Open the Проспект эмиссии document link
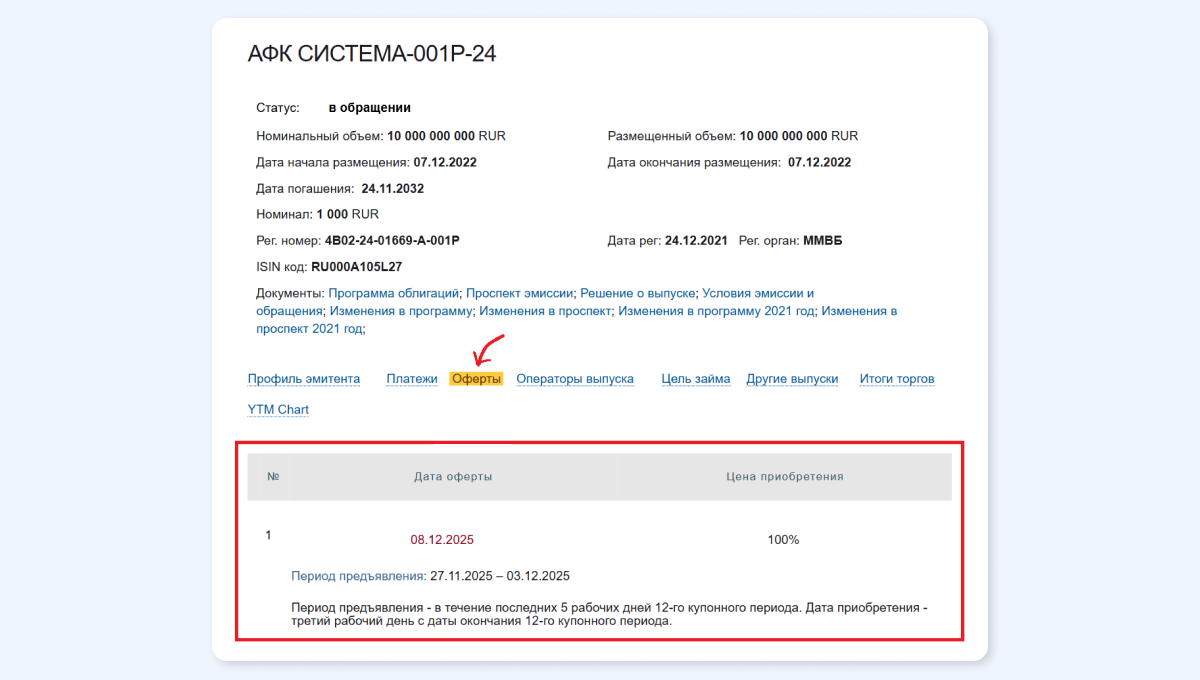Image resolution: width=1200 pixels, height=680 pixels. pos(520,294)
